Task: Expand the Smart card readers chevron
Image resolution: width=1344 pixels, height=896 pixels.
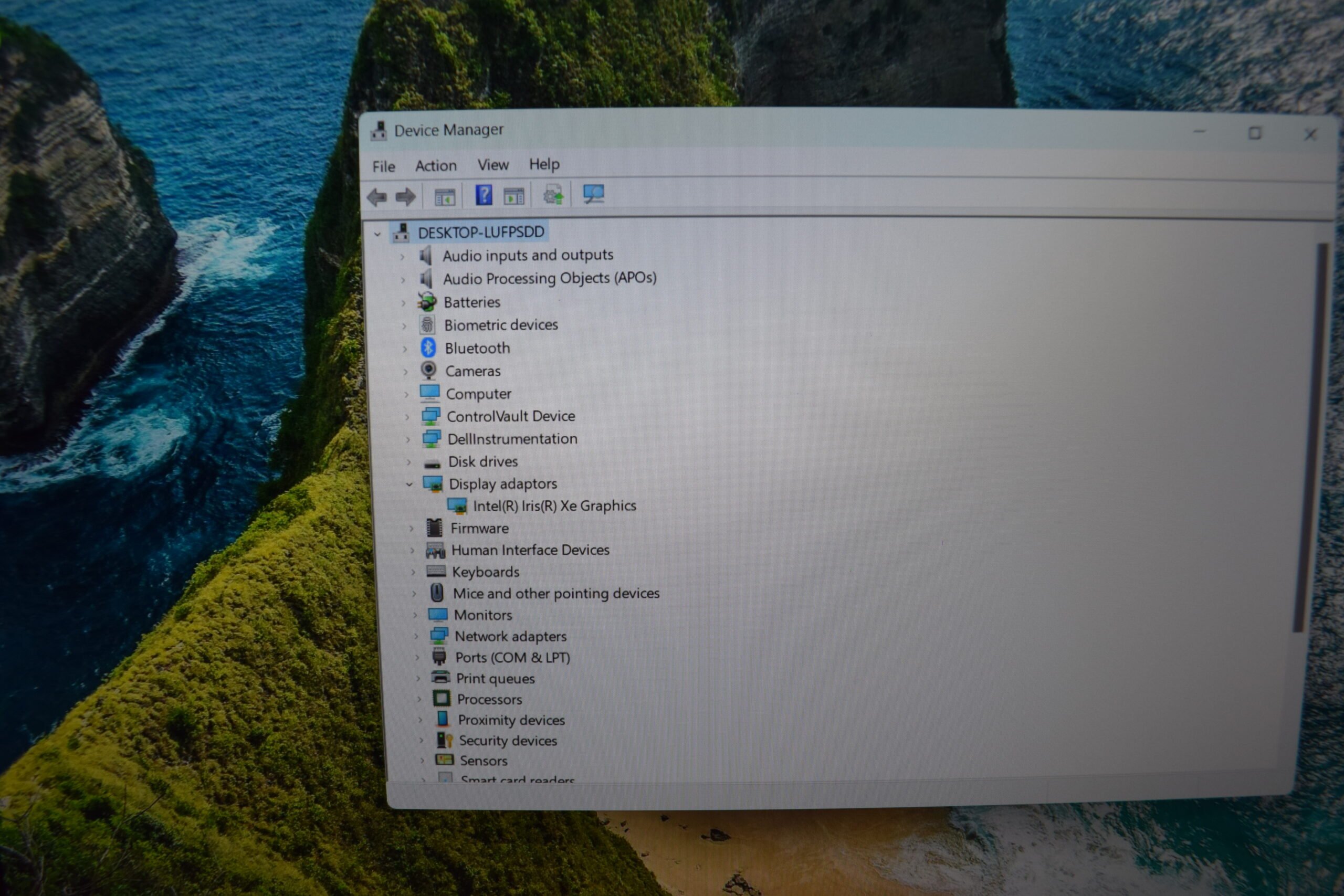Action: coord(424,779)
